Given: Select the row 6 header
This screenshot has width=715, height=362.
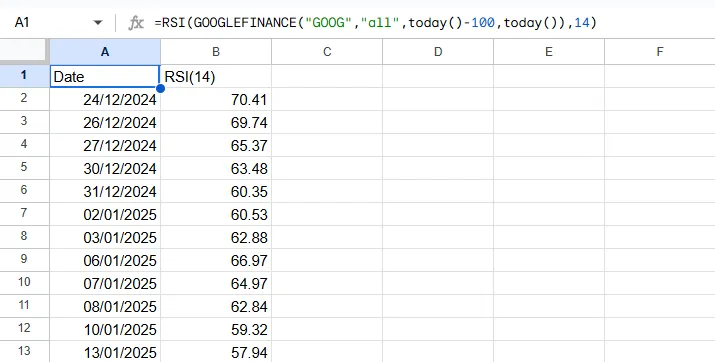Looking at the screenshot, I should click(24, 191).
